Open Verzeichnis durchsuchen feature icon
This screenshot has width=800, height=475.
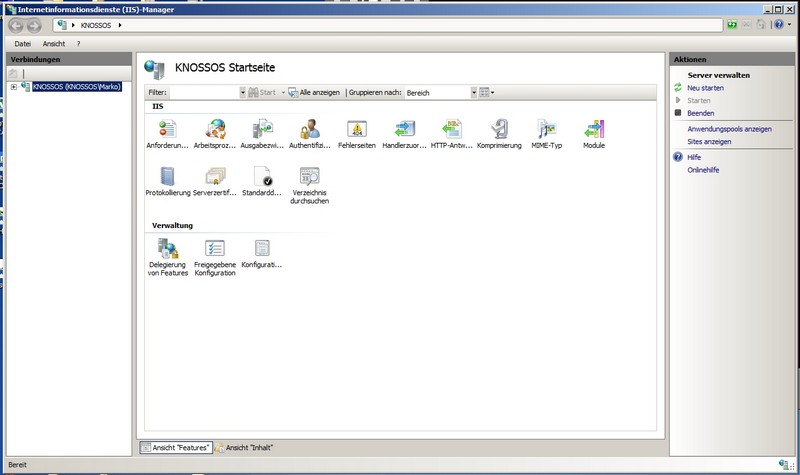pos(309,177)
